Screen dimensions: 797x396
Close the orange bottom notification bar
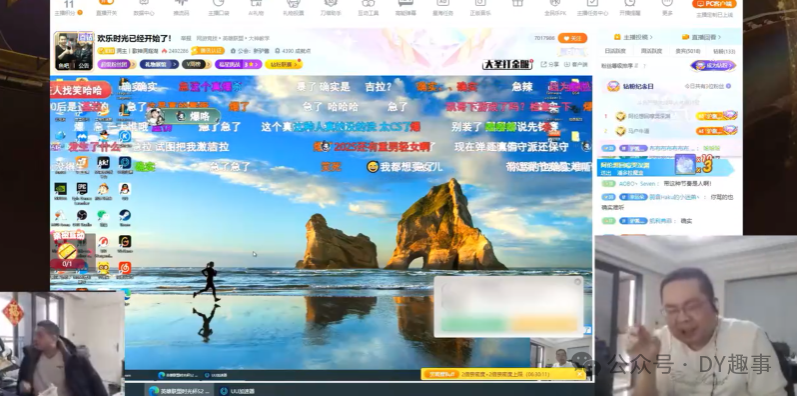[580, 374]
